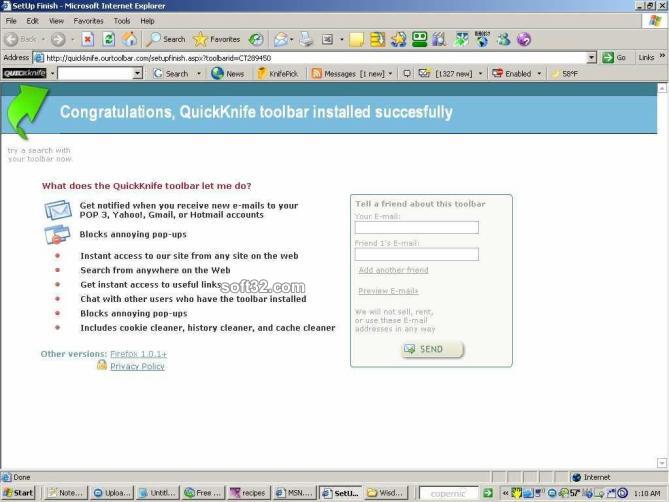Viewport: 669px width, 502px height.
Task: Open the Edit menu
Action: [32, 21]
